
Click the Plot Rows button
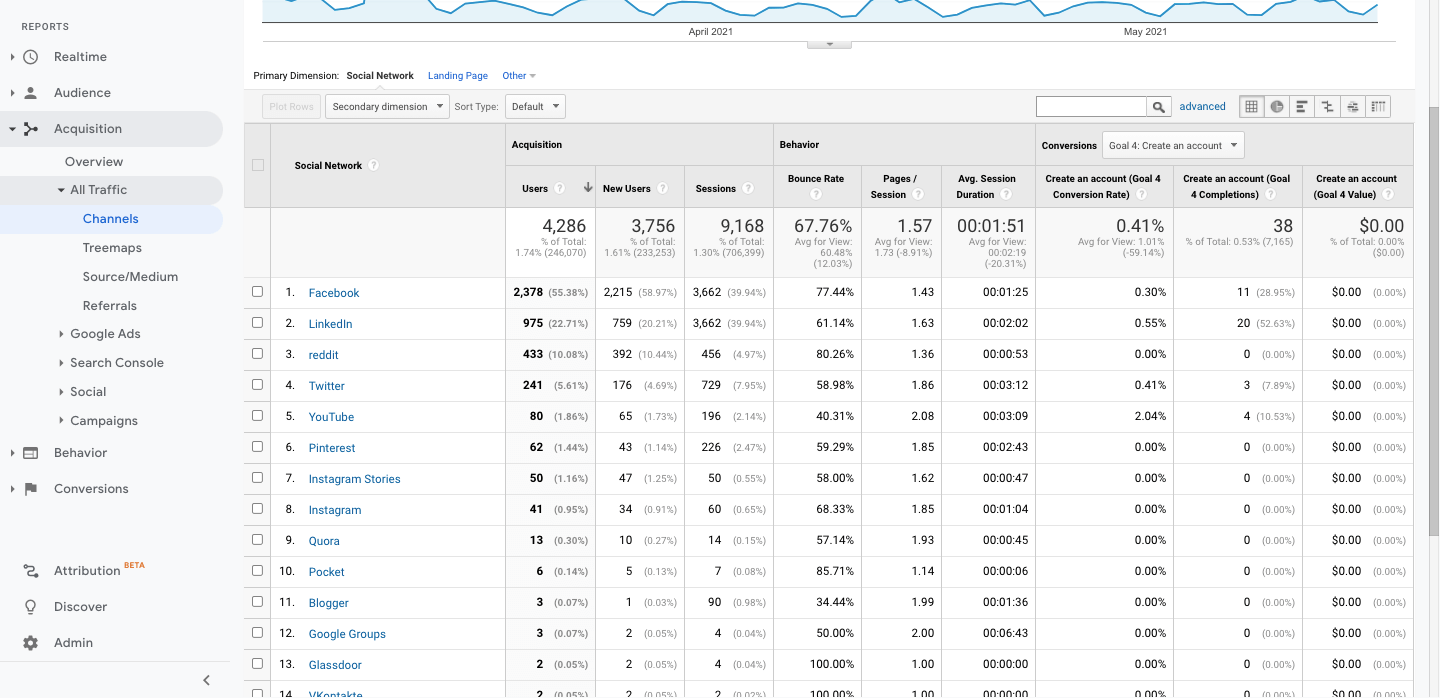(291, 107)
